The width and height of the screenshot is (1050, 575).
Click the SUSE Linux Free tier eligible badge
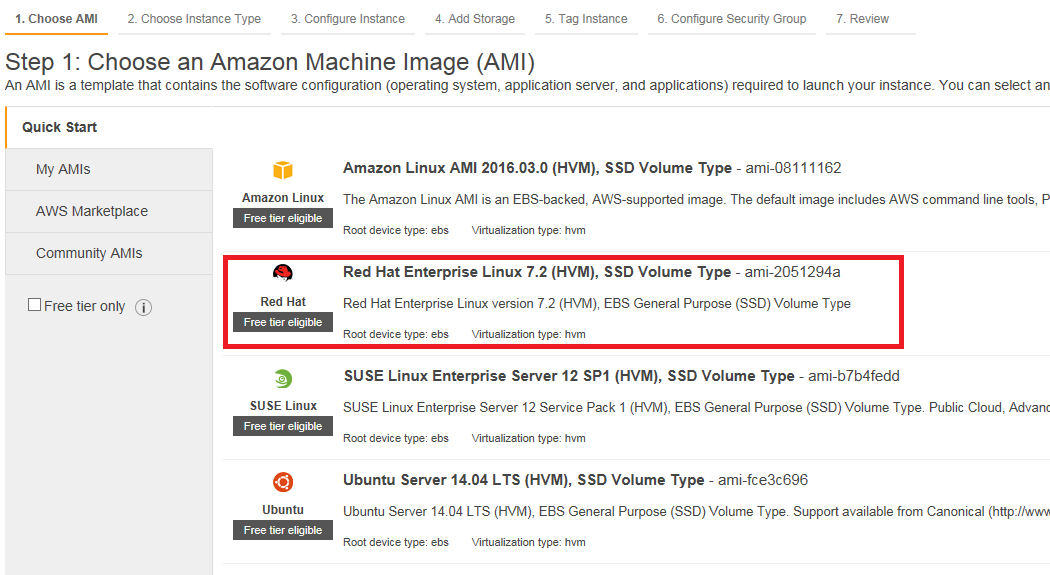(283, 426)
